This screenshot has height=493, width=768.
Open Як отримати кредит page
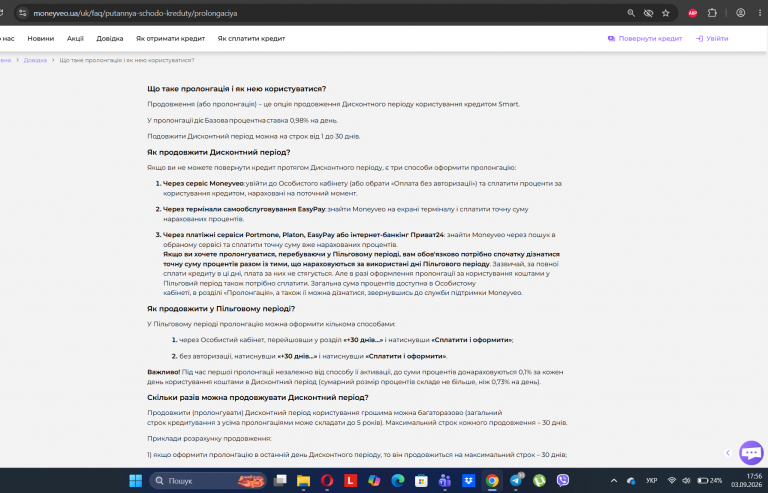170,39
